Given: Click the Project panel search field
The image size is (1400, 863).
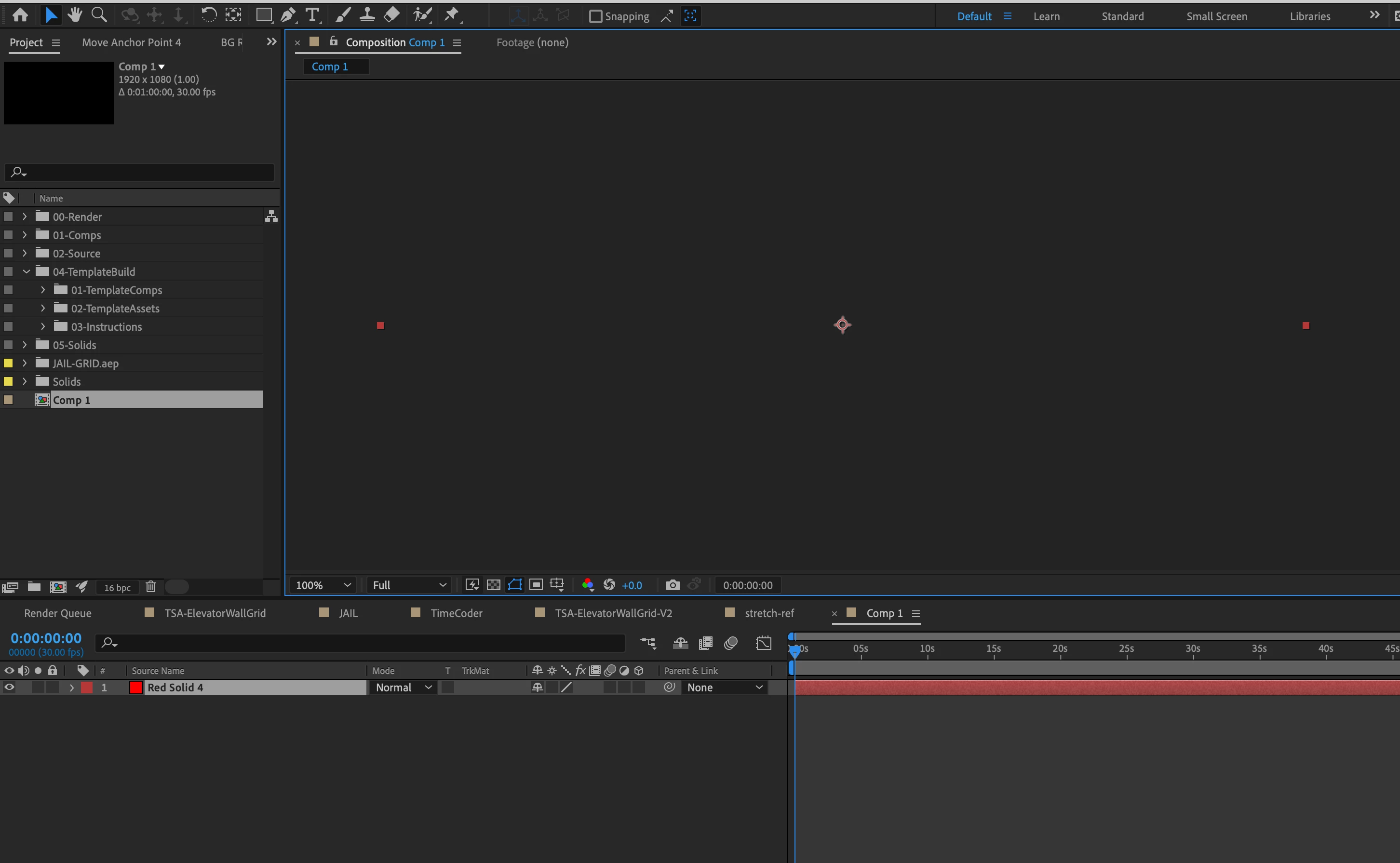Looking at the screenshot, I should coord(140,172).
